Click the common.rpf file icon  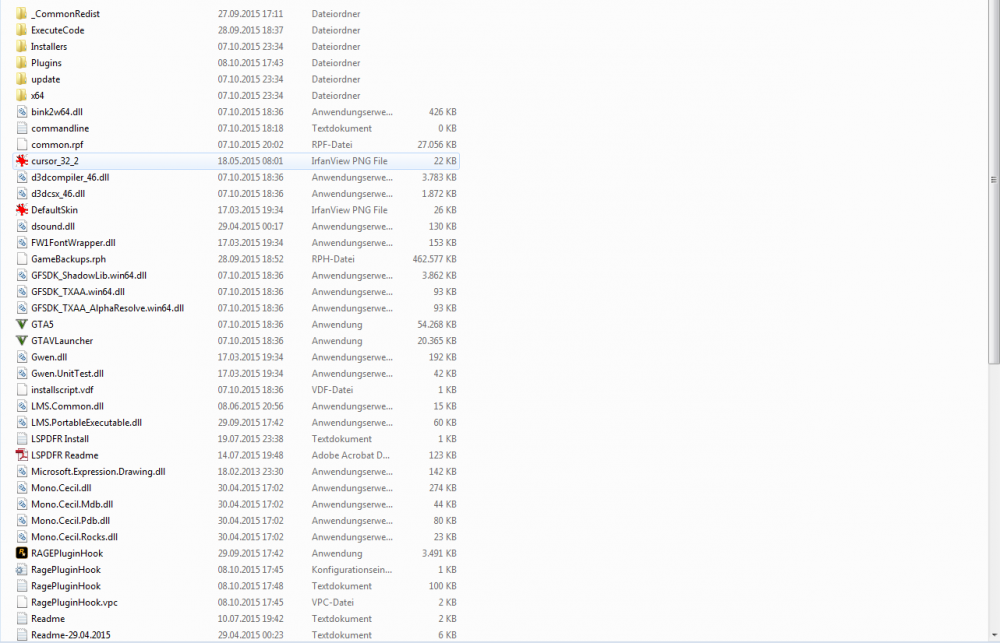(x=22, y=145)
